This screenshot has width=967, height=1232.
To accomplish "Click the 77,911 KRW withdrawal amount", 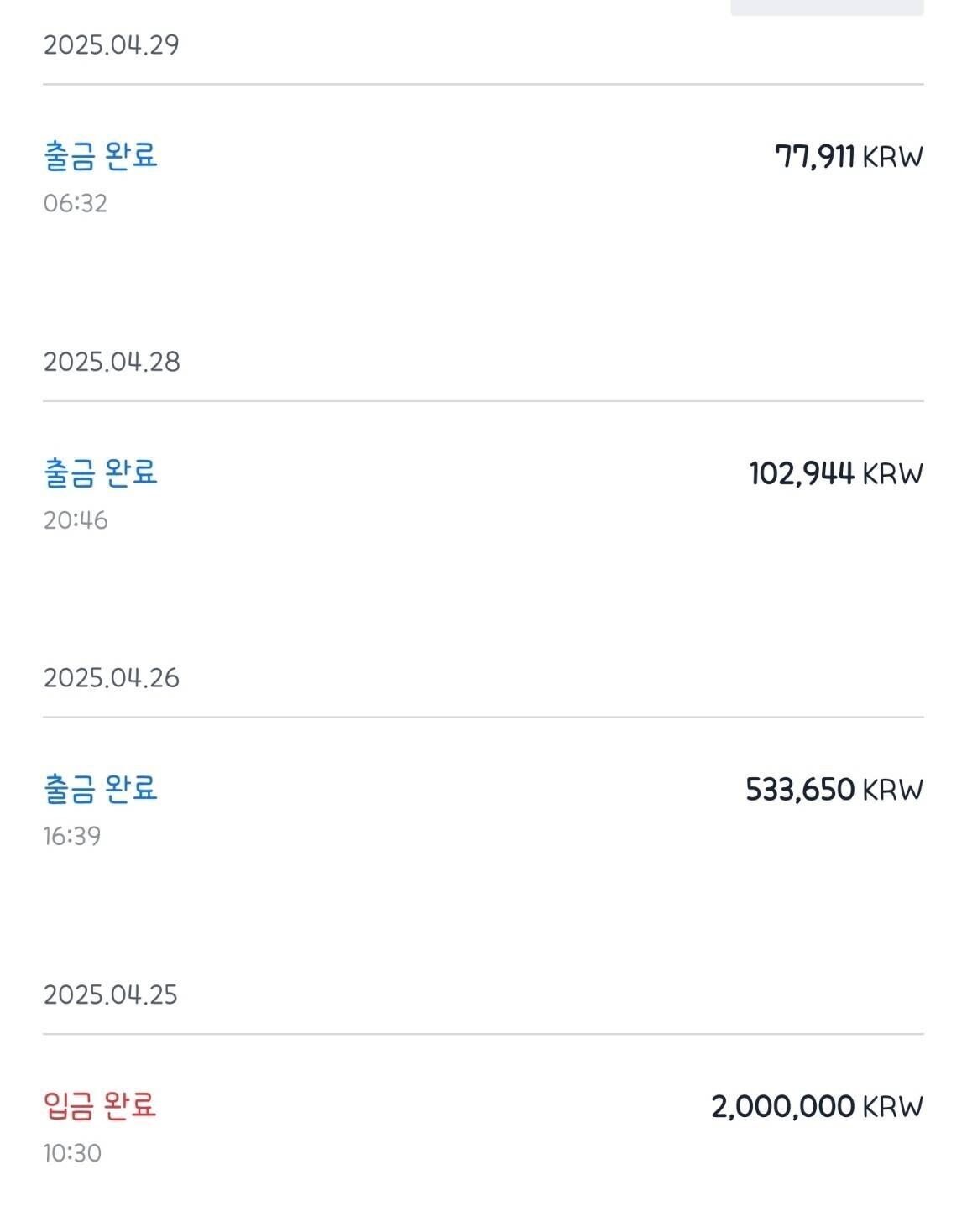I will tap(849, 157).
